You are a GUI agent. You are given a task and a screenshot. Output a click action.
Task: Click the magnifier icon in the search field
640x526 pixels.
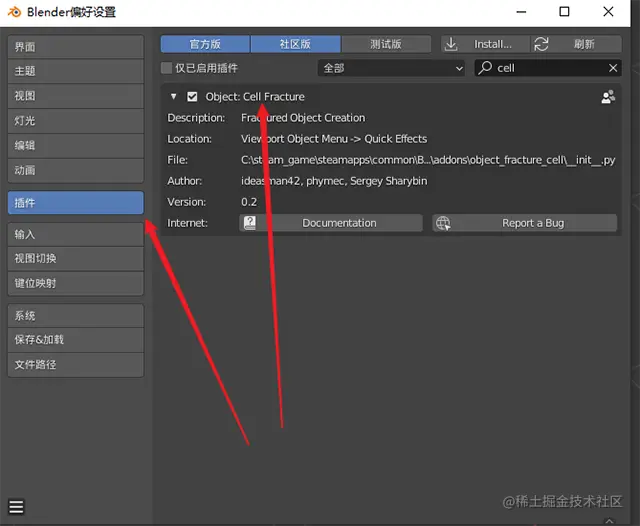pos(485,68)
